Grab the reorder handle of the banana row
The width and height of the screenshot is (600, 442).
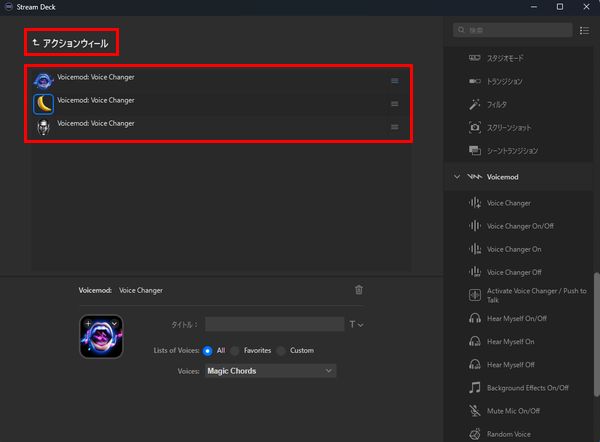(395, 104)
